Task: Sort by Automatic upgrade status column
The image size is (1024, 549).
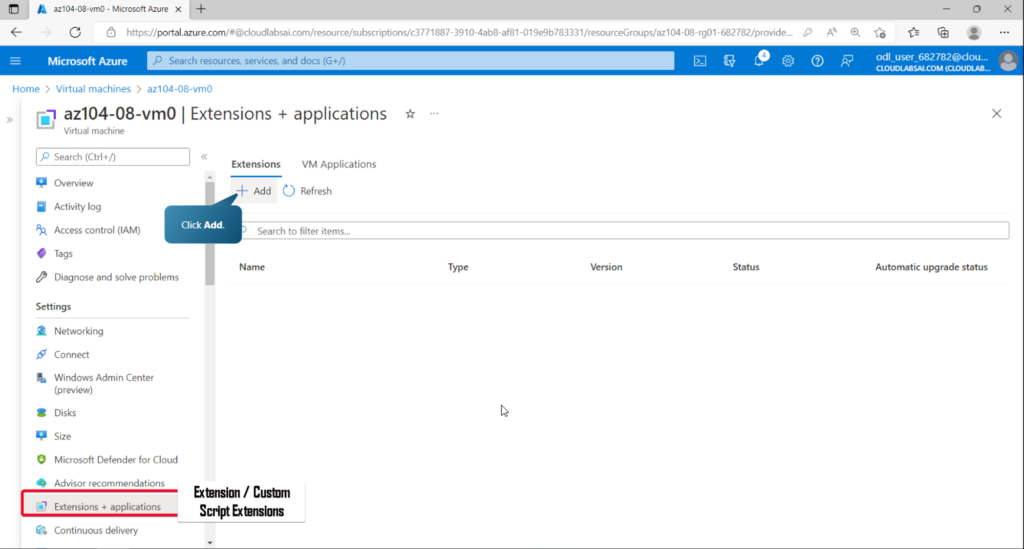Action: [x=931, y=267]
